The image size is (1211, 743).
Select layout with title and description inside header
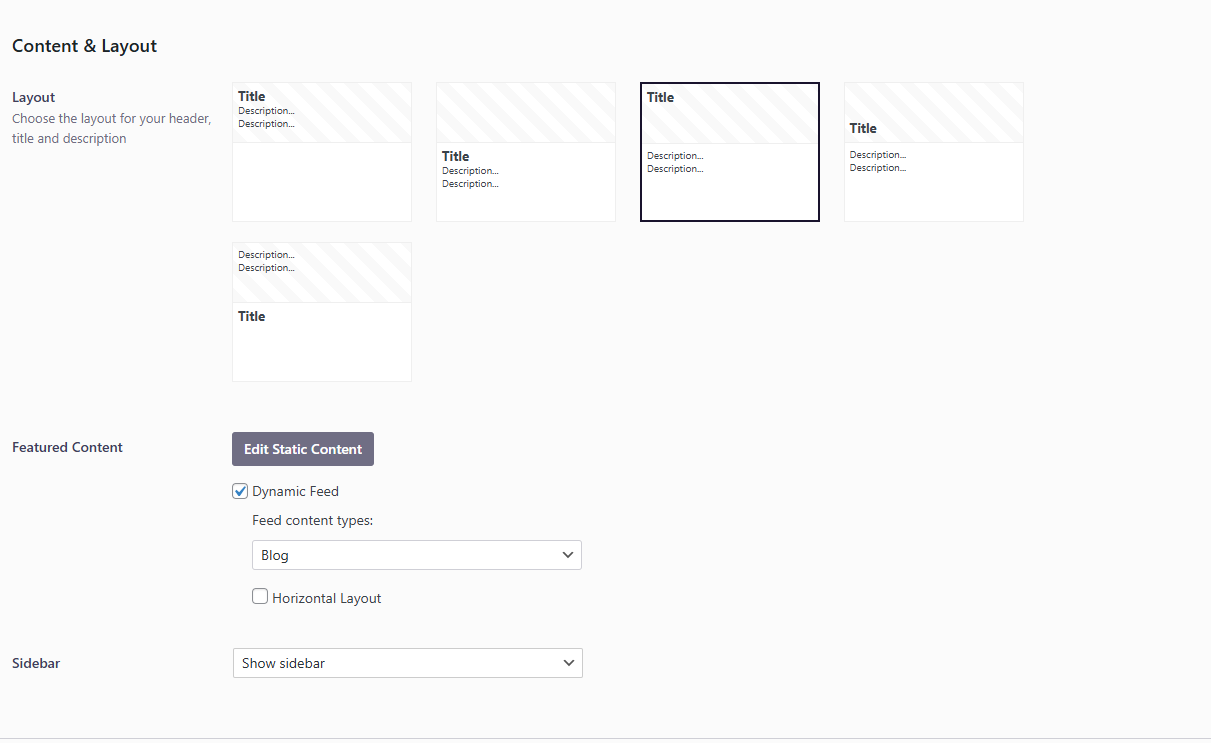pos(322,152)
